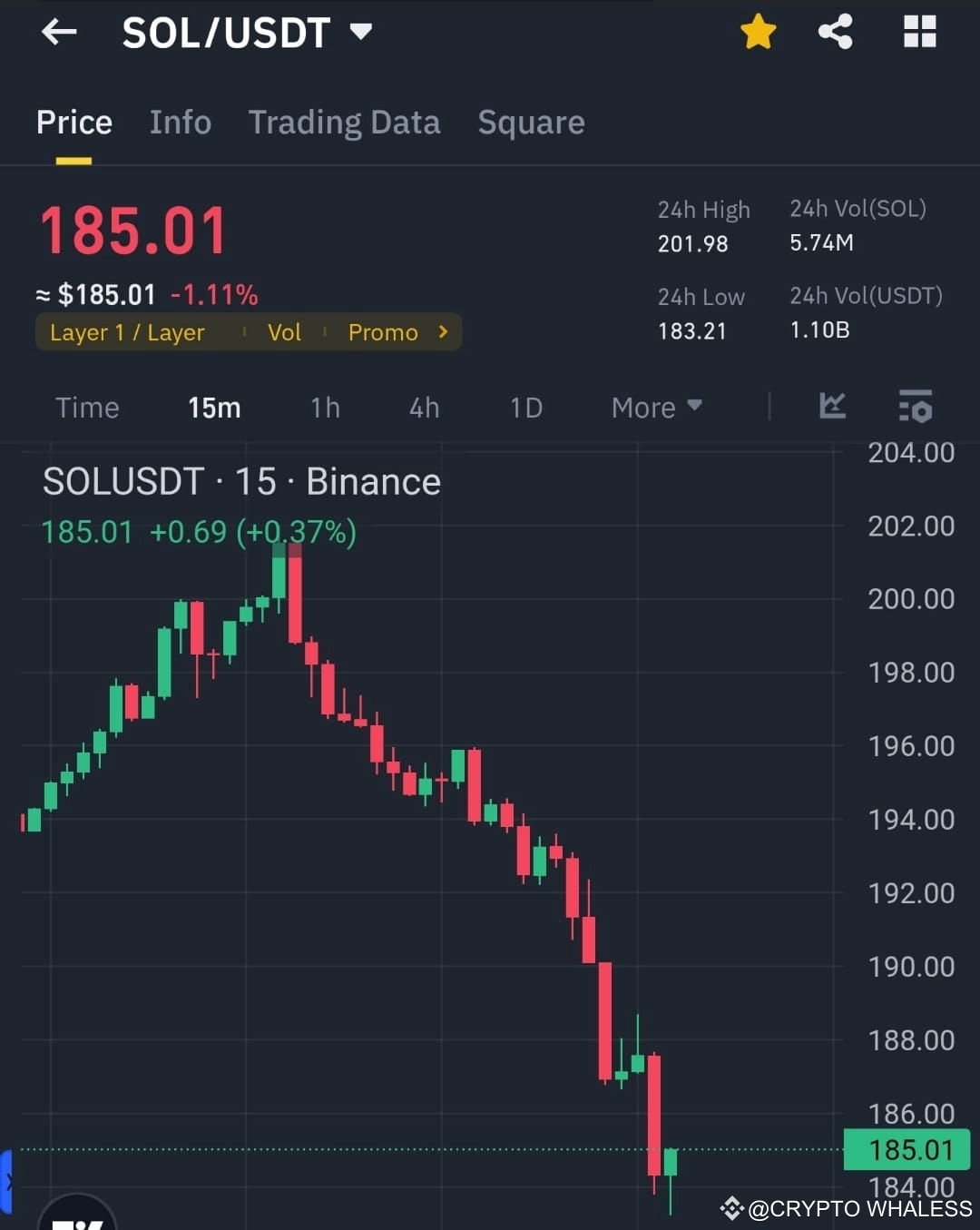This screenshot has height=1230, width=980.
Task: Tap the Layer 1 / Layer category tag
Action: pyautogui.click(x=127, y=332)
